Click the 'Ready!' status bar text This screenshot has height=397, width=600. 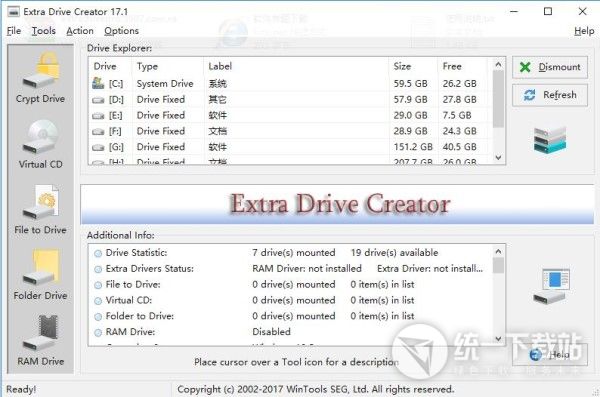tap(21, 390)
